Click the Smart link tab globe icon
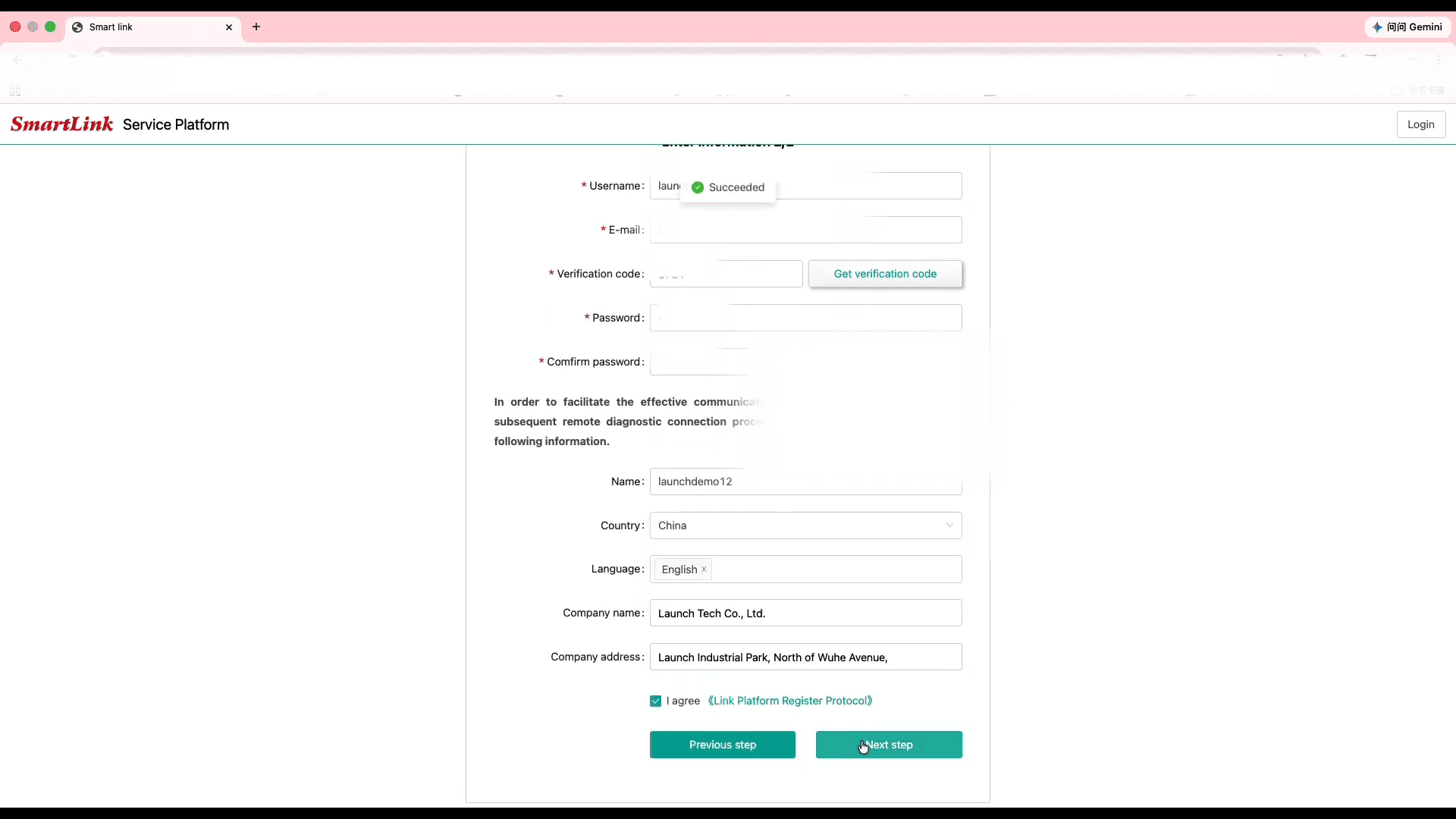 [x=77, y=27]
